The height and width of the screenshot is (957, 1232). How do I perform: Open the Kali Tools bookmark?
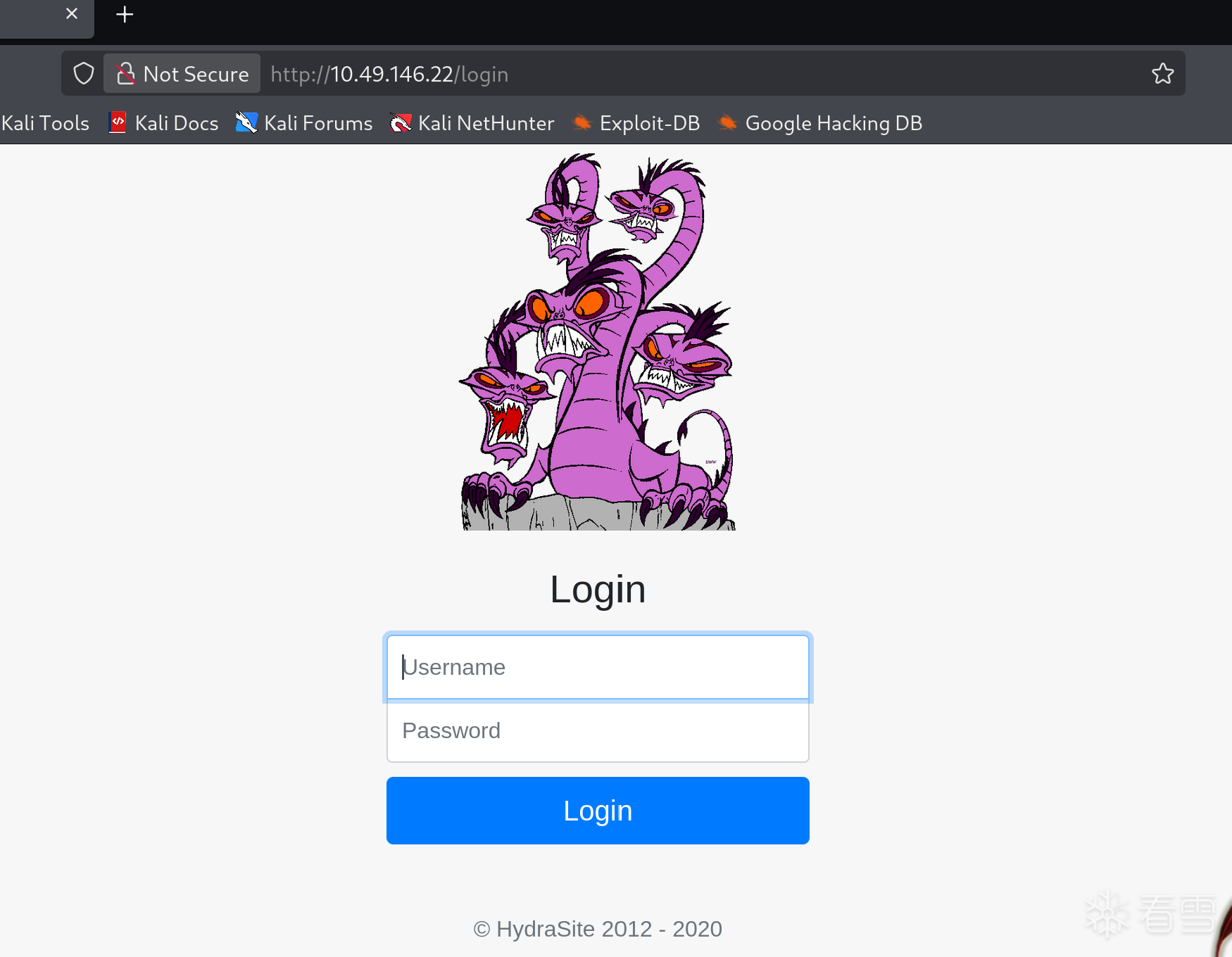(45, 123)
